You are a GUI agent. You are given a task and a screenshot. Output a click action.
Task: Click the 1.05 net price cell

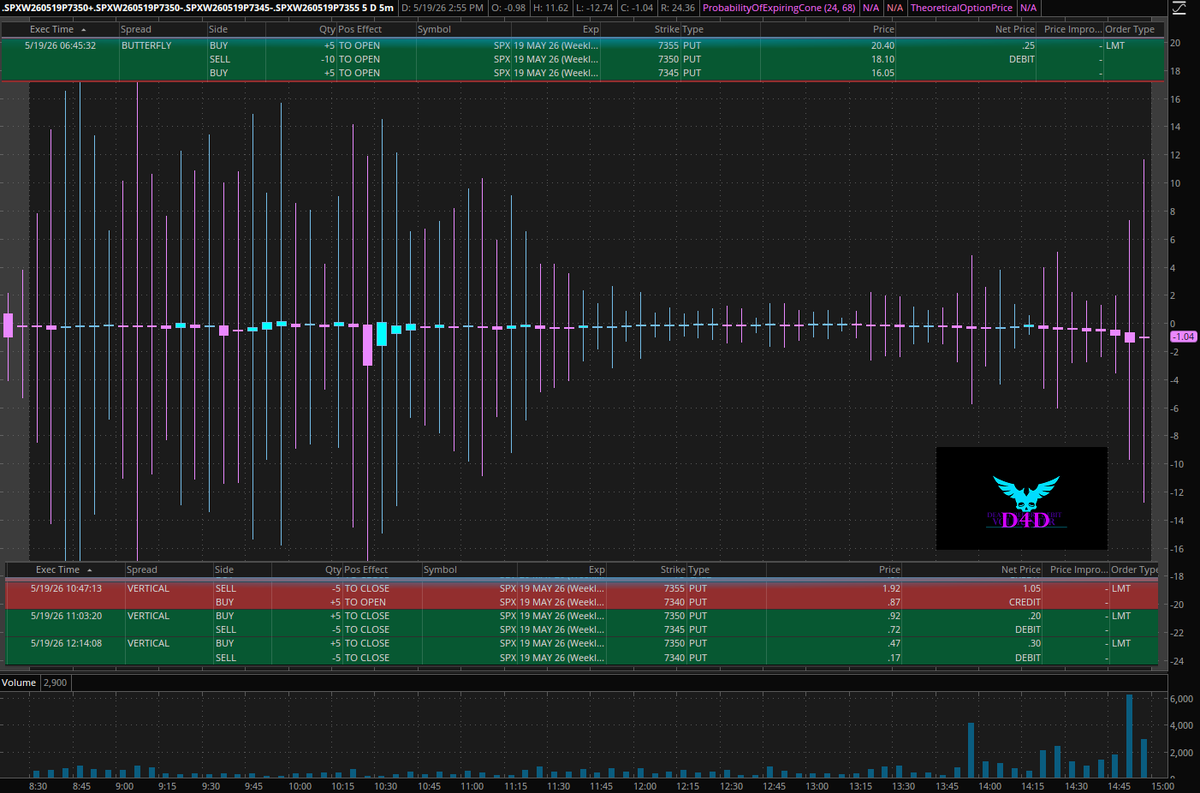pyautogui.click(x=1031, y=588)
